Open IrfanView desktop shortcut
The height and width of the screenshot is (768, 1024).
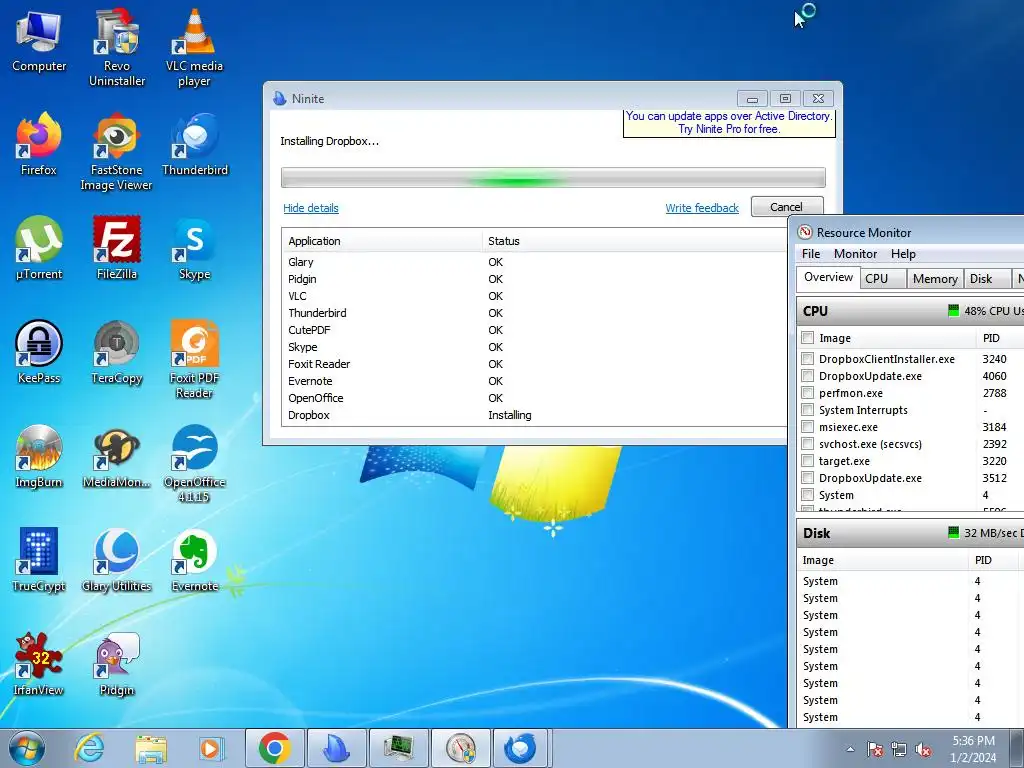(39, 664)
